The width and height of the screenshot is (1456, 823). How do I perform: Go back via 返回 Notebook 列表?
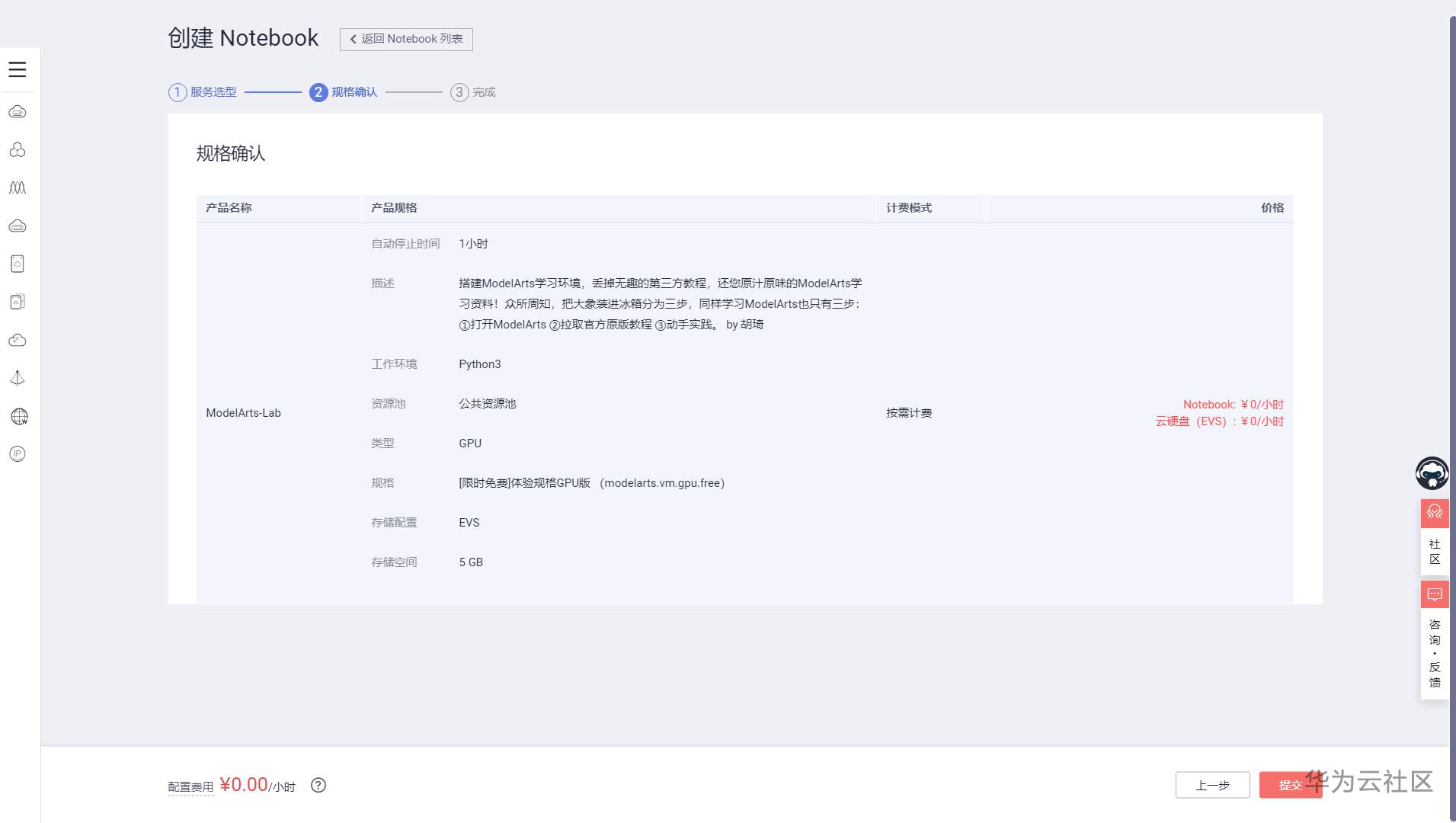click(x=406, y=39)
